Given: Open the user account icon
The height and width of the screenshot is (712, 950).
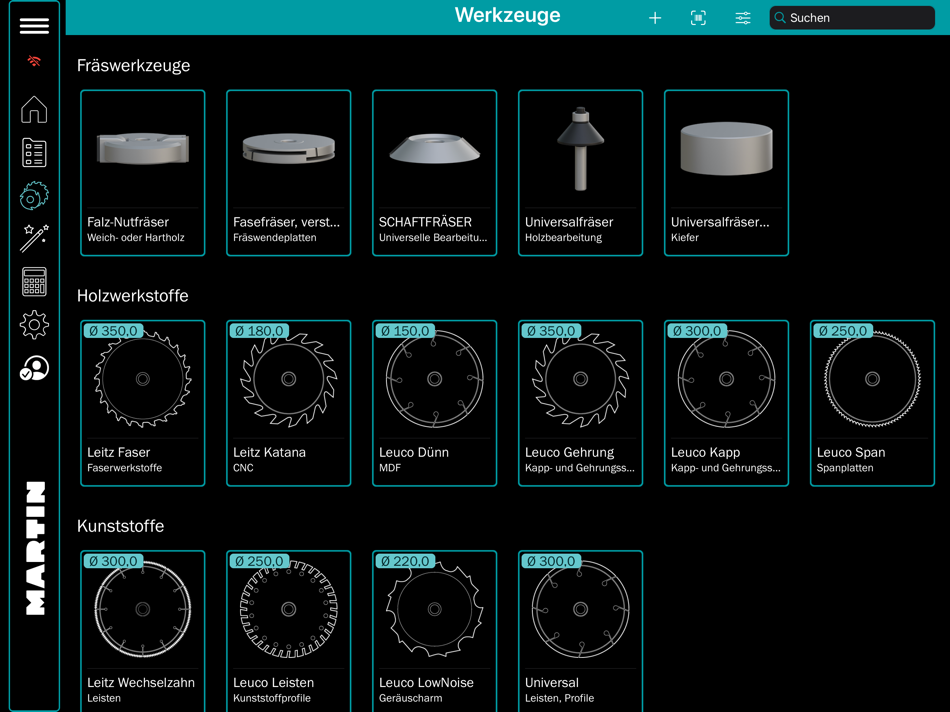Looking at the screenshot, I should pyautogui.click(x=34, y=368).
